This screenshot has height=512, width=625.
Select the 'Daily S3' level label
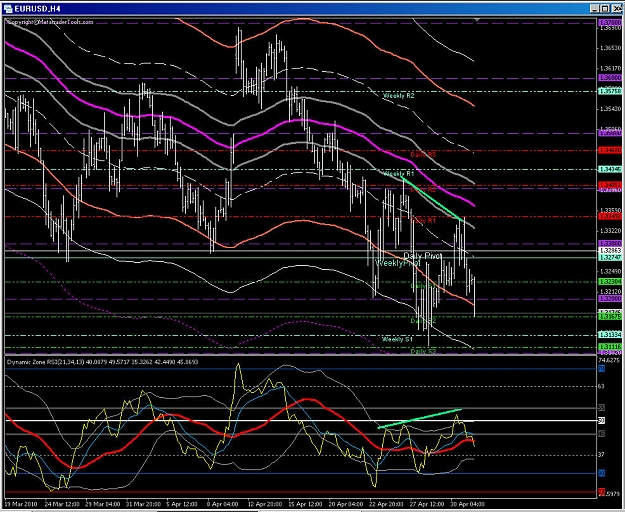point(423,351)
